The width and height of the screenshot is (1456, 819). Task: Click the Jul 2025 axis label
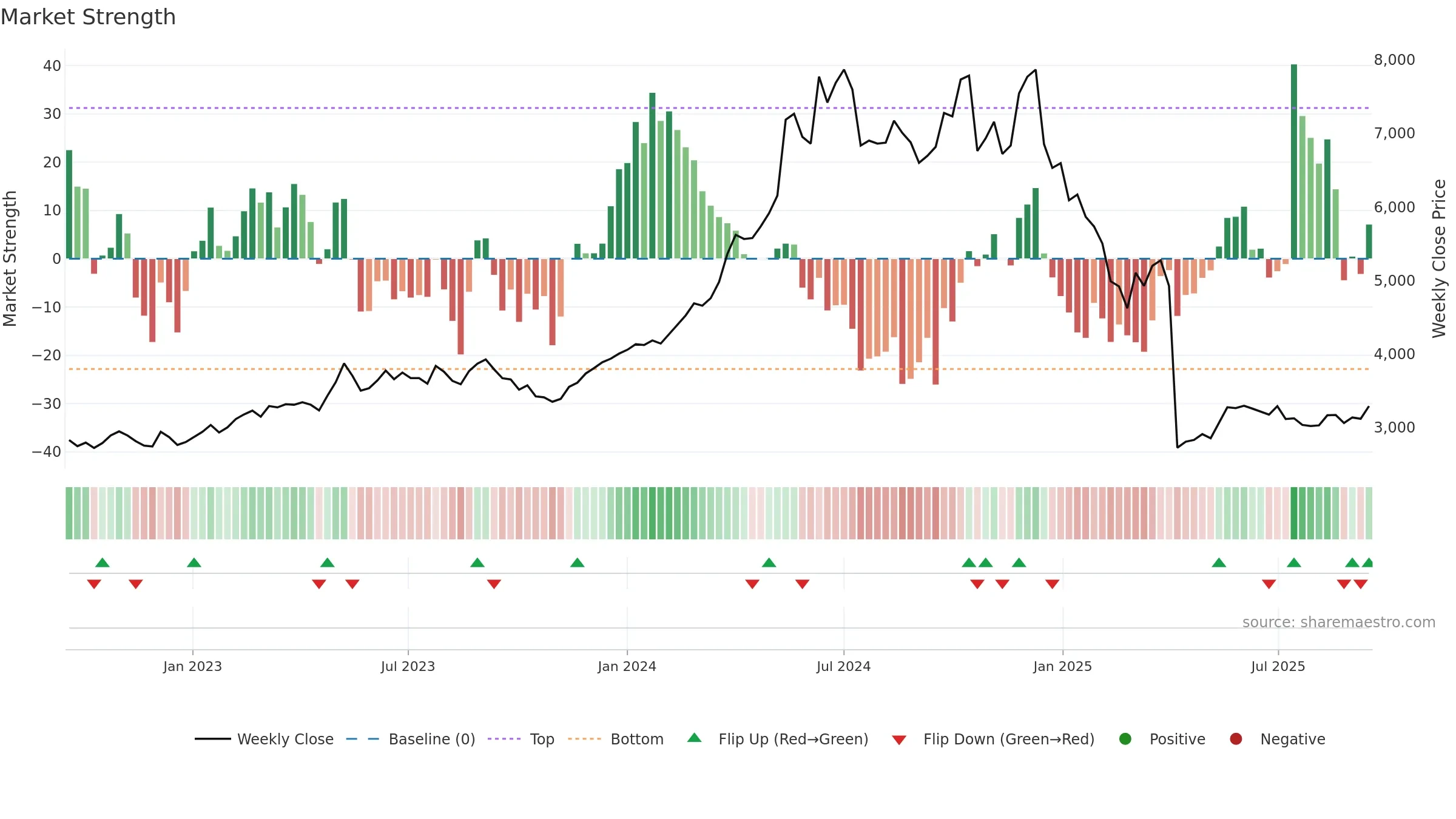[x=1278, y=666]
